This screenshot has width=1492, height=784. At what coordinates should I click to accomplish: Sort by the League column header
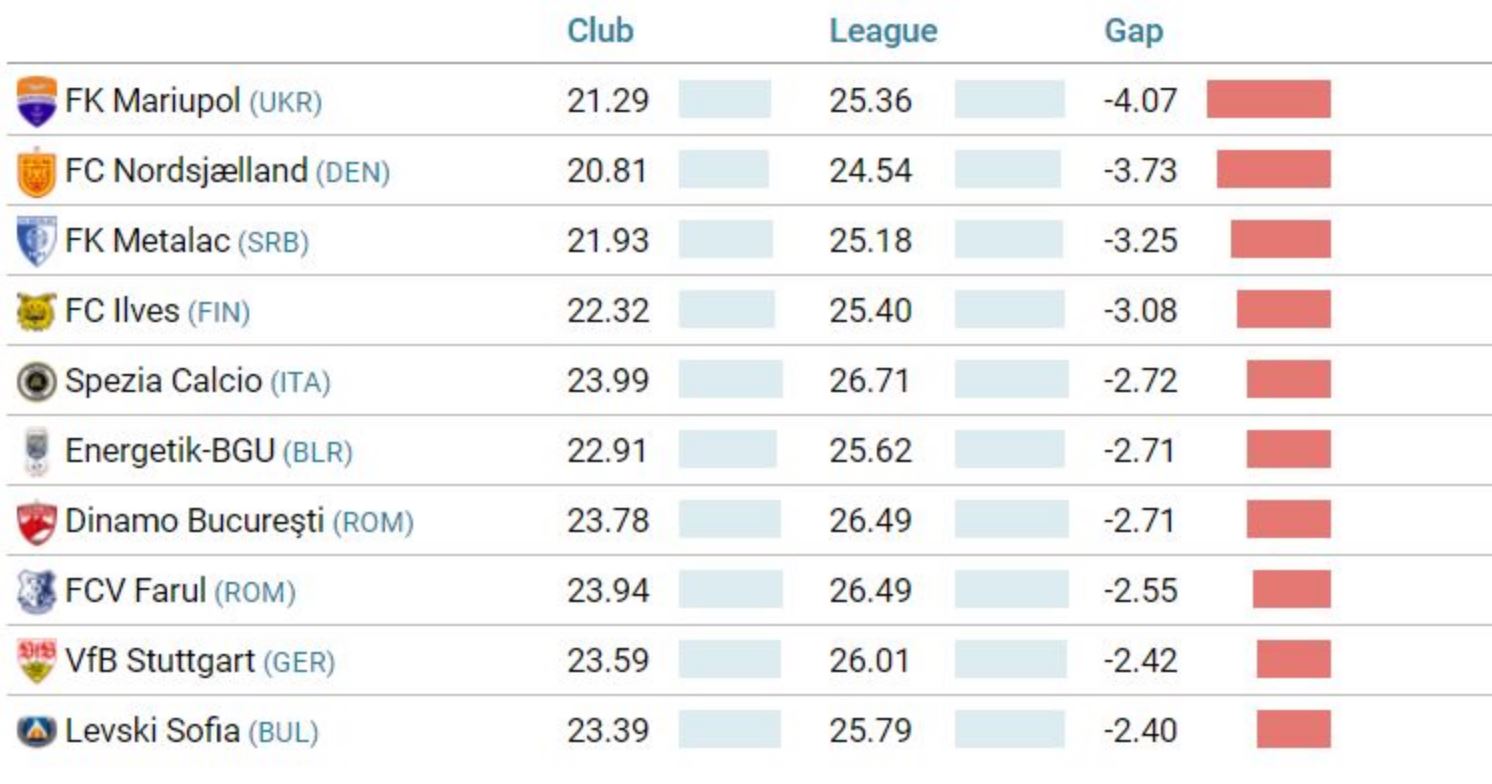(x=883, y=31)
